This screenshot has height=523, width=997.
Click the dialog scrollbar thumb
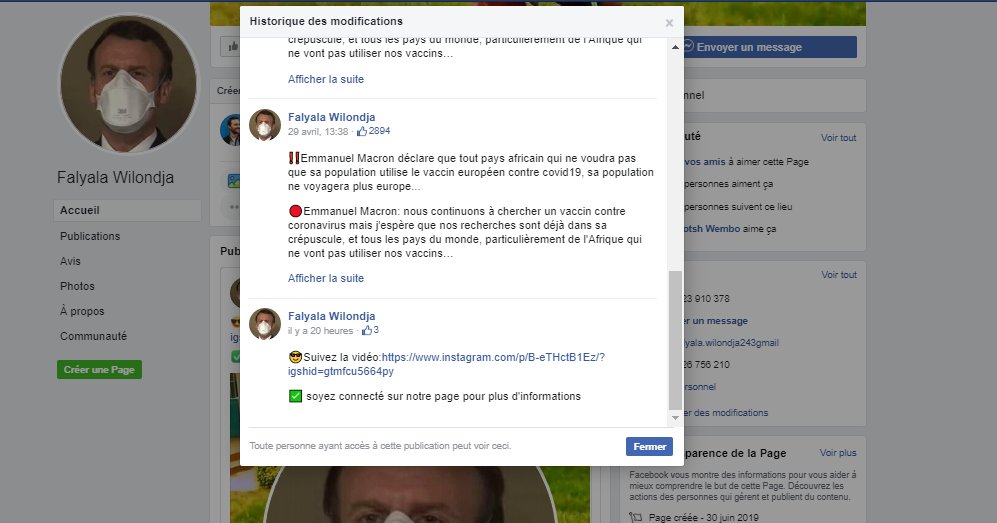click(675, 340)
